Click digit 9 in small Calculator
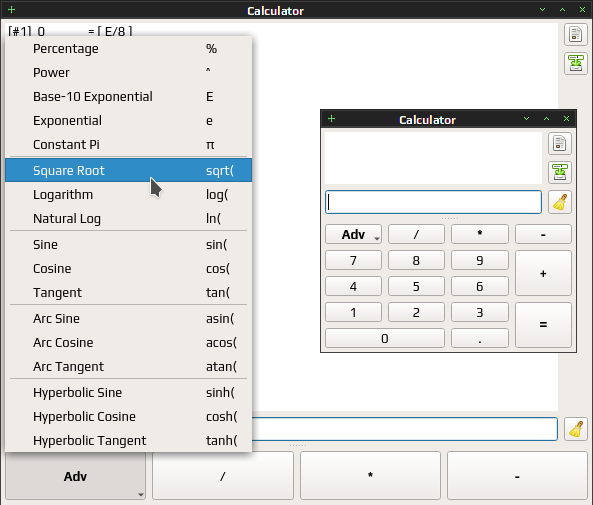Viewport: 593px width, 505px height. [480, 260]
